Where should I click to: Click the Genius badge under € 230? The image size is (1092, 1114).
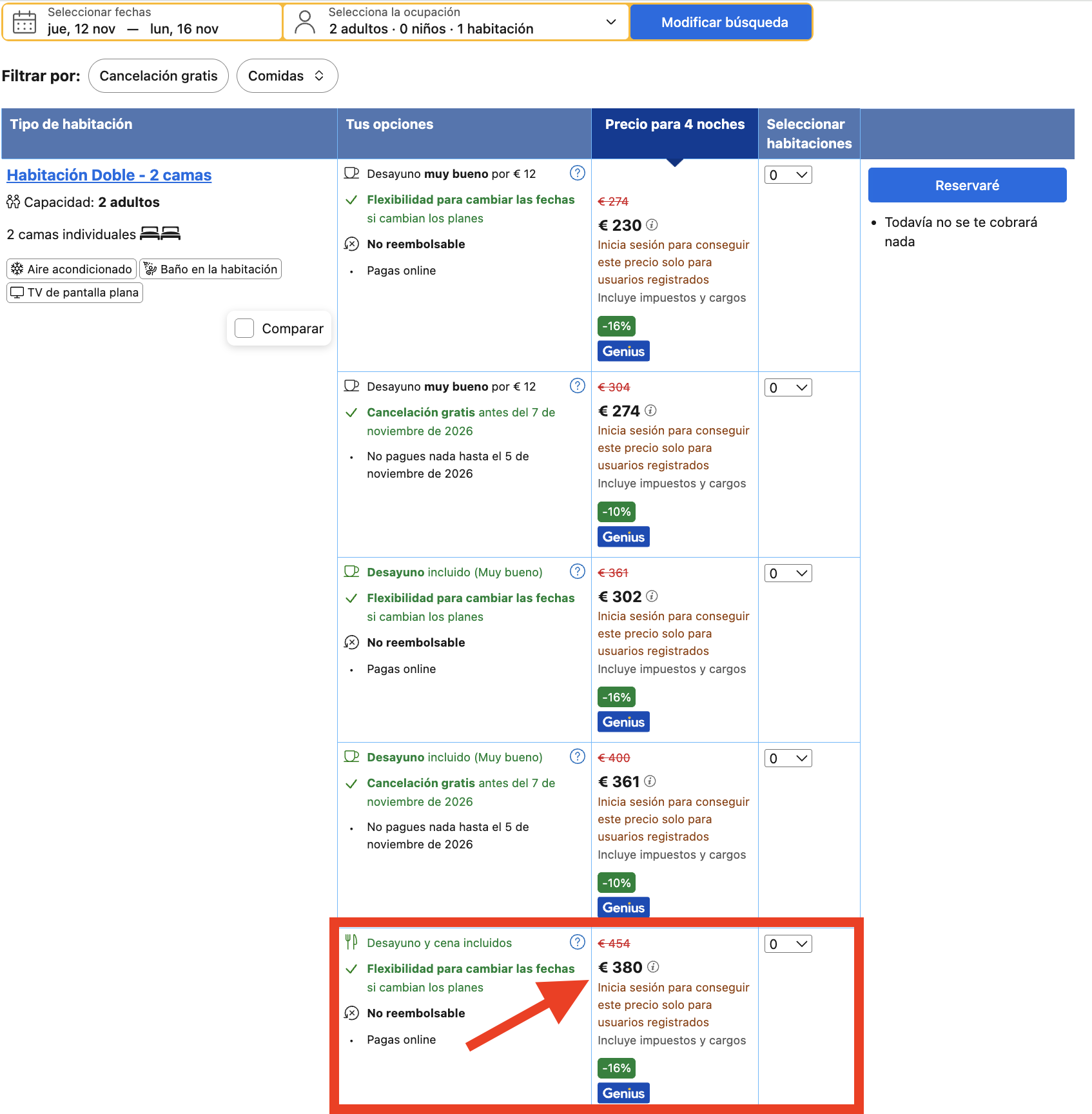[x=623, y=351]
